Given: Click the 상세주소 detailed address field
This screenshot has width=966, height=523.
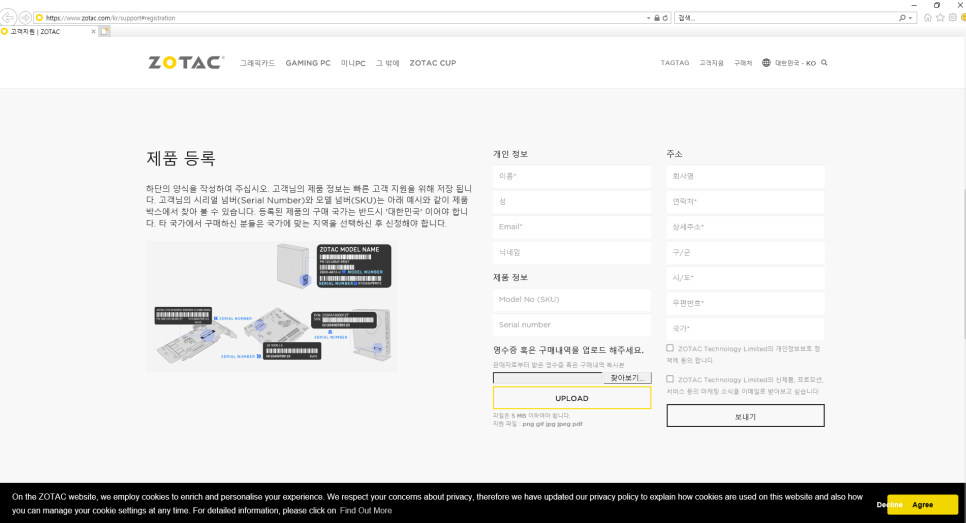Looking at the screenshot, I should [x=745, y=227].
